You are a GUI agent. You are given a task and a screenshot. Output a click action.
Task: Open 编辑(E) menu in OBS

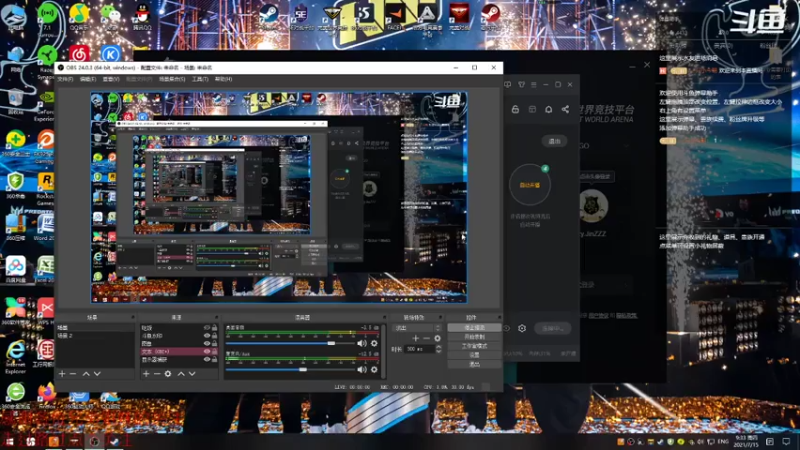coord(88,79)
